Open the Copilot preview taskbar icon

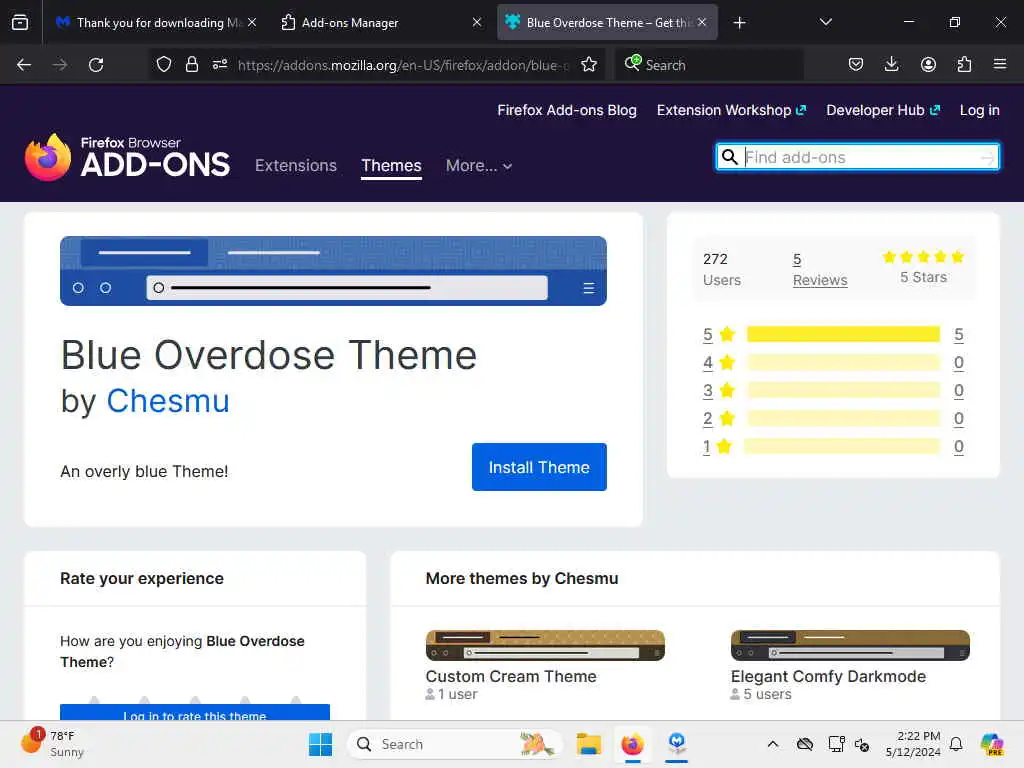[992, 744]
